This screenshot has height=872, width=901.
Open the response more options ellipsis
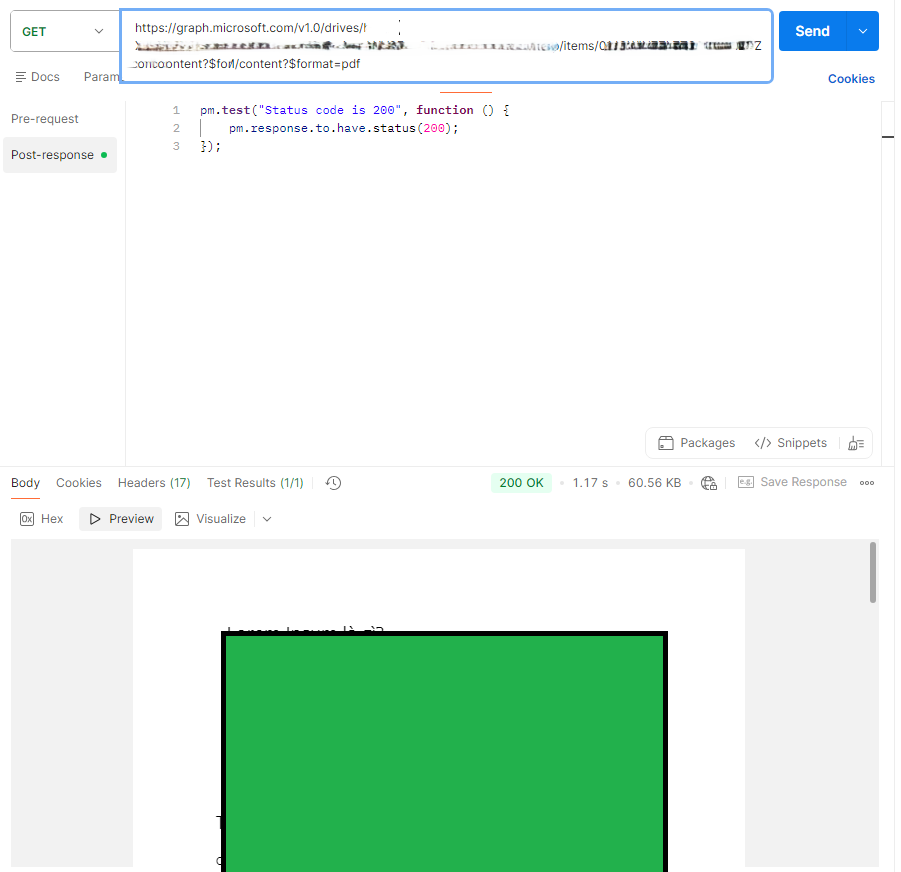867,483
